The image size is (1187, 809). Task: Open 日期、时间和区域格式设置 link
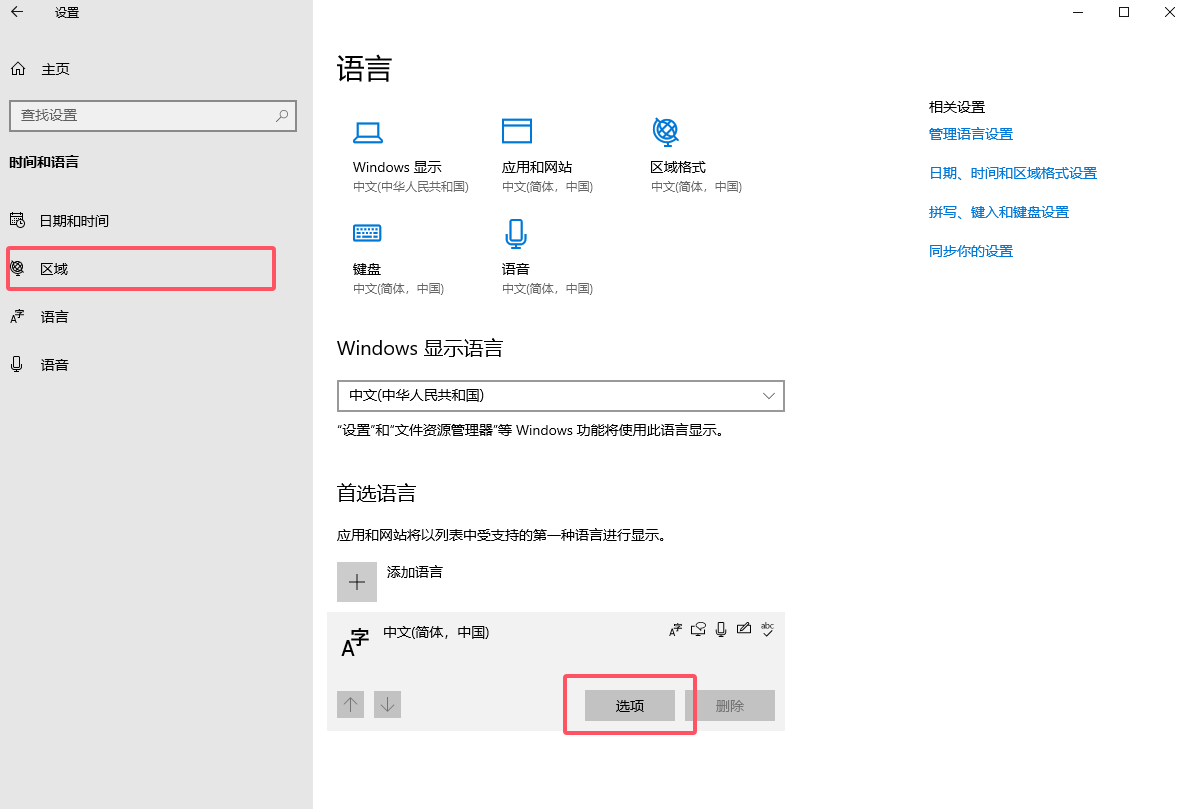point(1013,173)
